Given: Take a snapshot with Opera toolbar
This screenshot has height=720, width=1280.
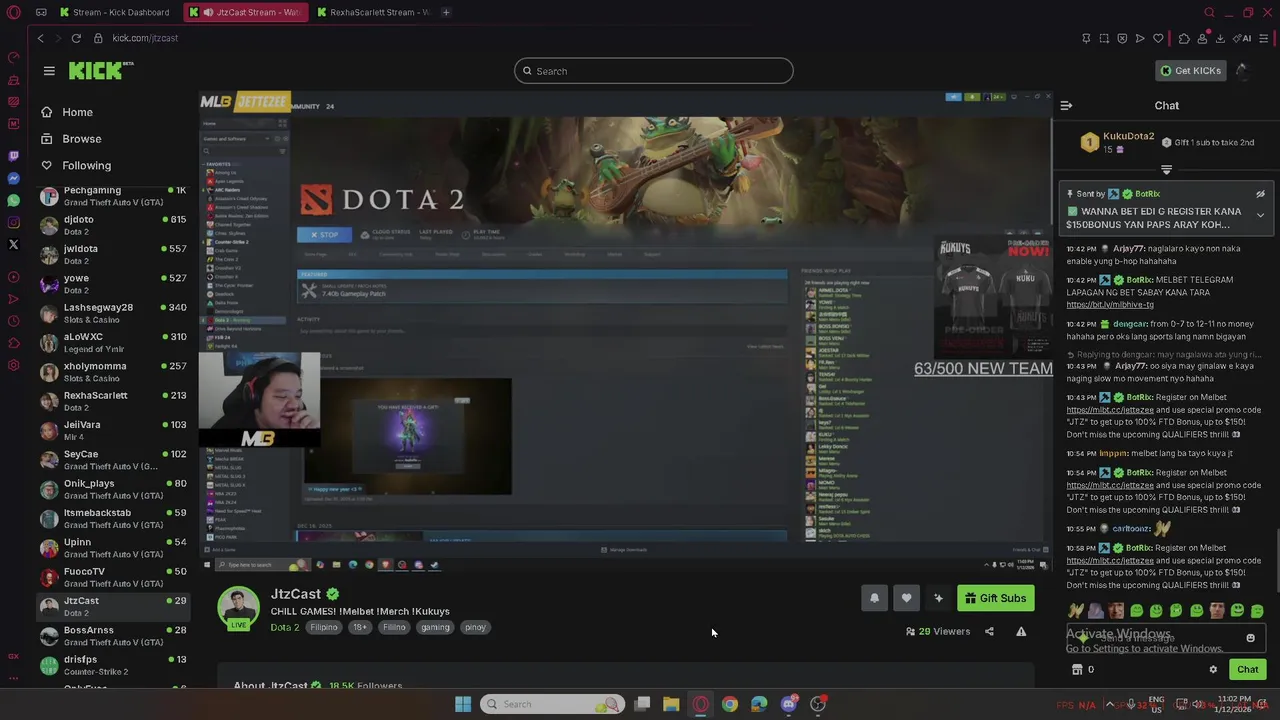Looking at the screenshot, I should [x=1104, y=38].
